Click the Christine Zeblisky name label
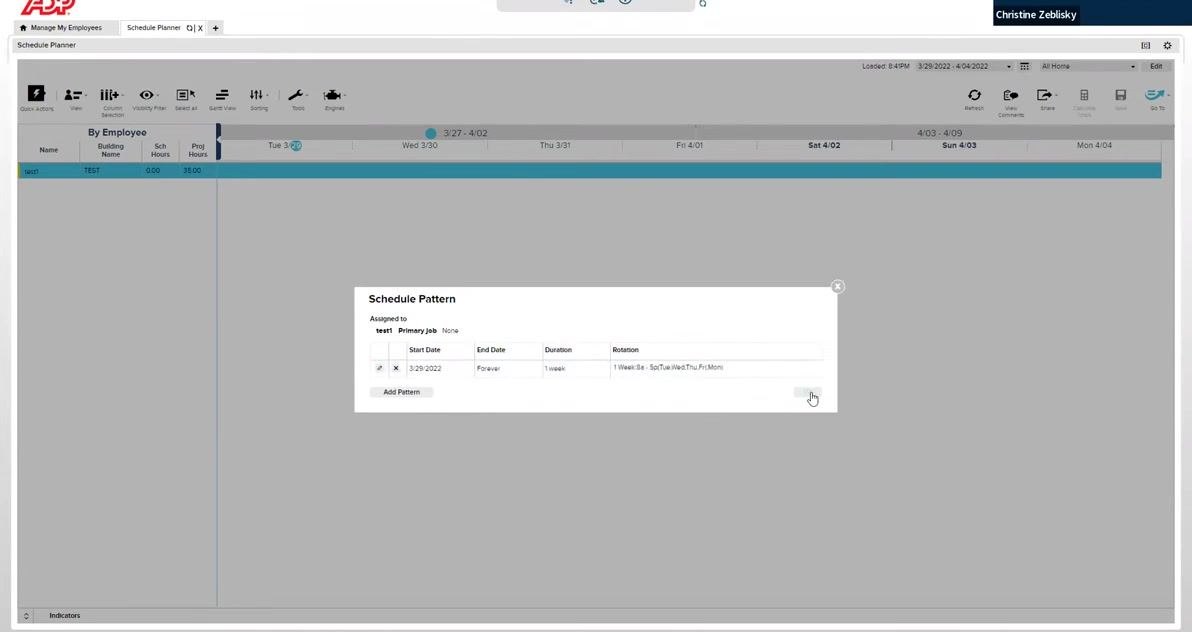This screenshot has height=632, width=1192. click(x=1035, y=14)
